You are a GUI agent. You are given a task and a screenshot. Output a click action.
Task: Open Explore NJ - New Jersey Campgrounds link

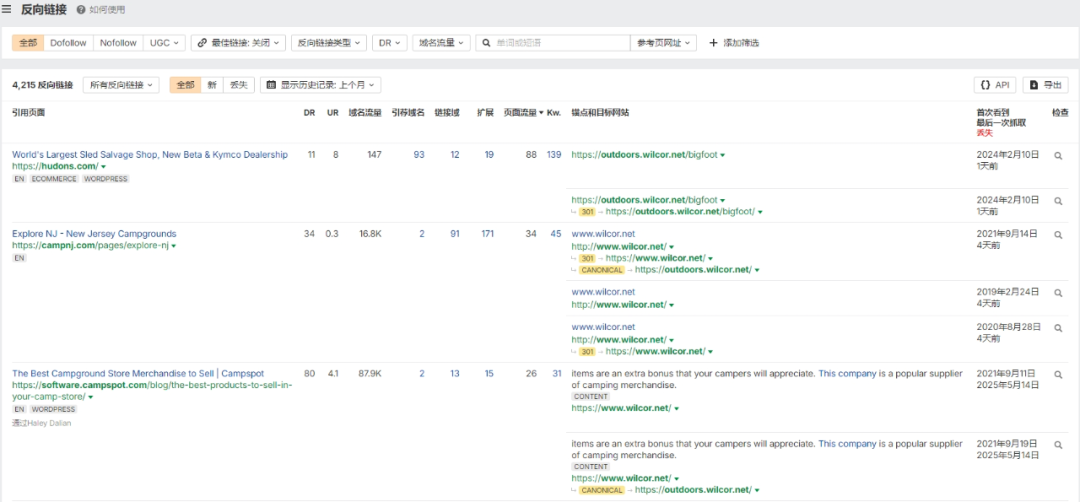[94, 234]
